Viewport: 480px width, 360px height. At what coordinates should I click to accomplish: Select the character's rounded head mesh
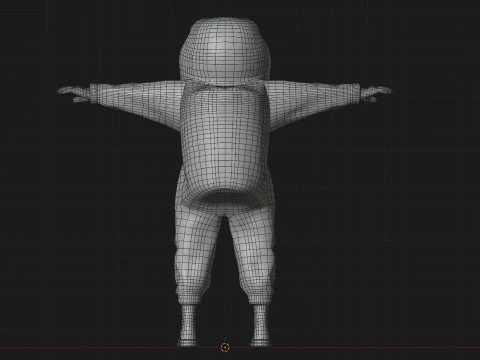coord(225,51)
